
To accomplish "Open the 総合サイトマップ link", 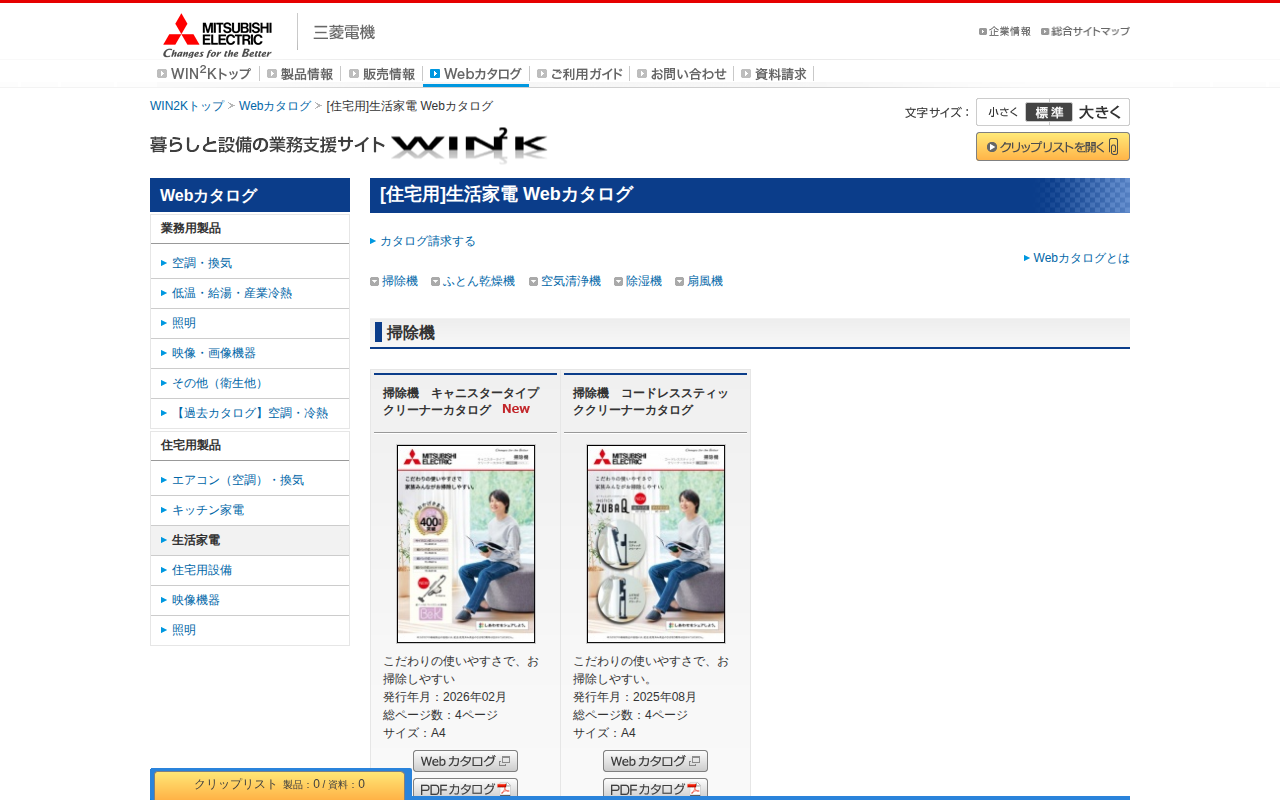I will coord(1085,31).
